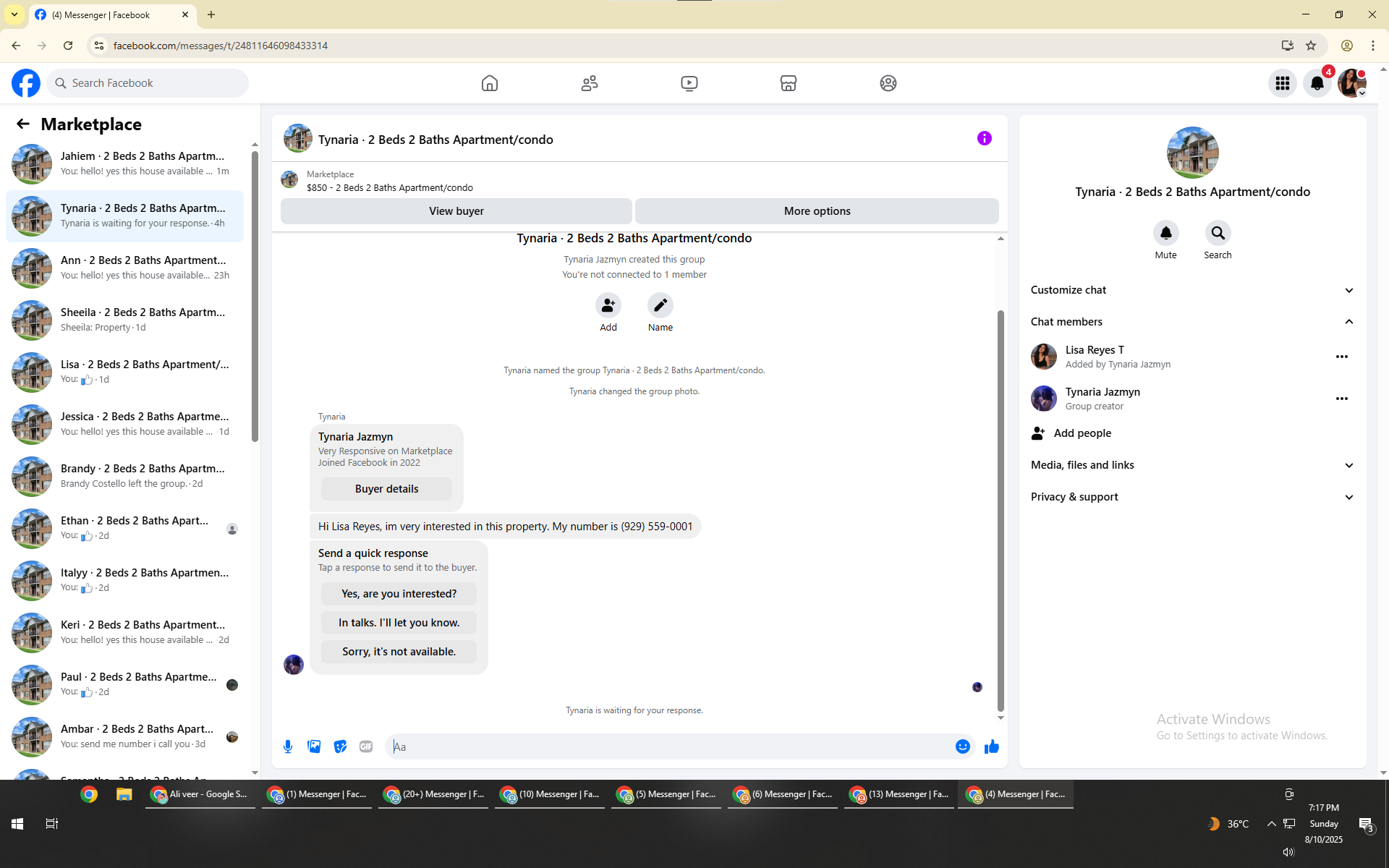The height and width of the screenshot is (868, 1389).
Task: Open the emoji picker in composer
Action: 962,746
